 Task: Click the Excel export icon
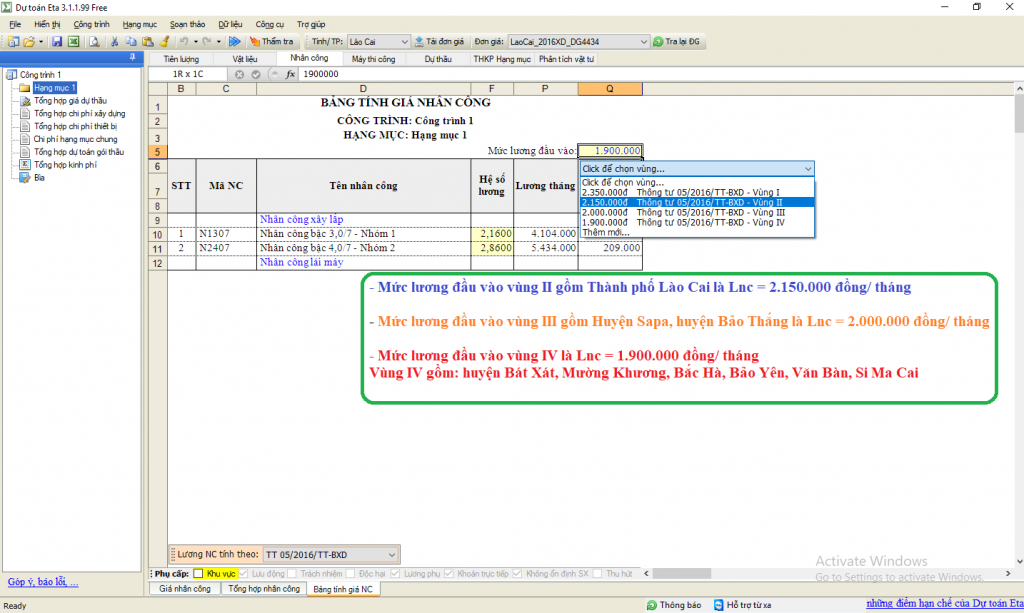73,42
